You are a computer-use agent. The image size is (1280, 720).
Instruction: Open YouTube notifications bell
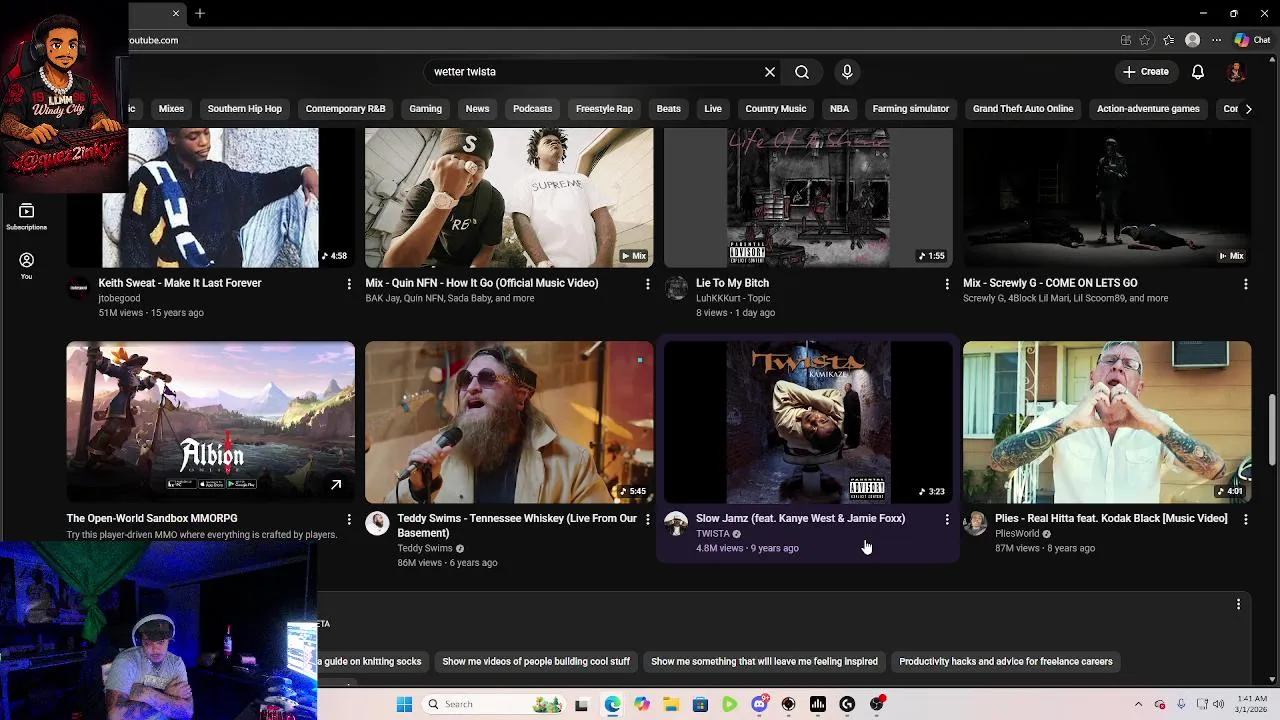(x=1198, y=72)
